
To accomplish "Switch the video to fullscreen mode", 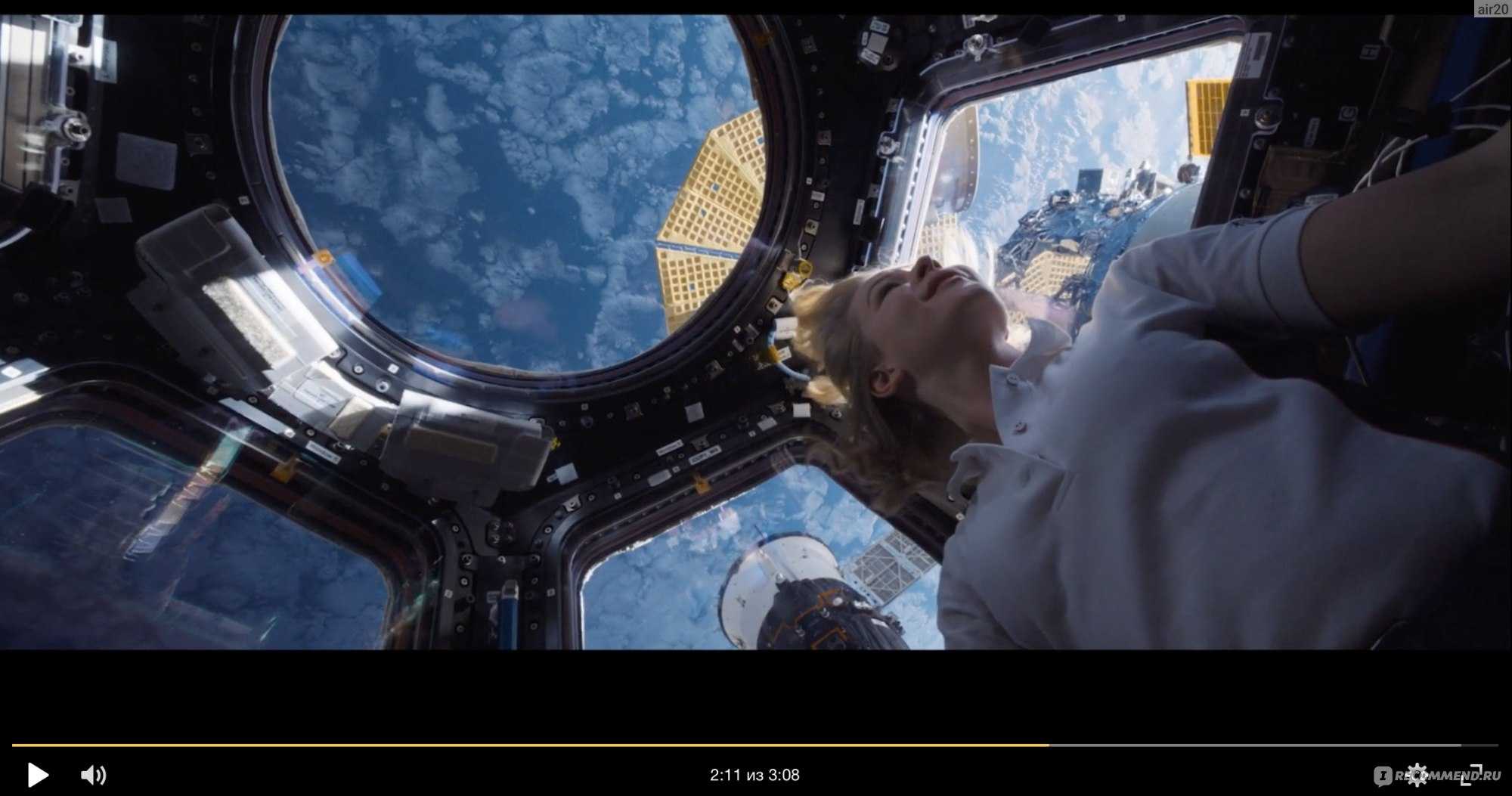I will pyautogui.click(x=1471, y=775).
